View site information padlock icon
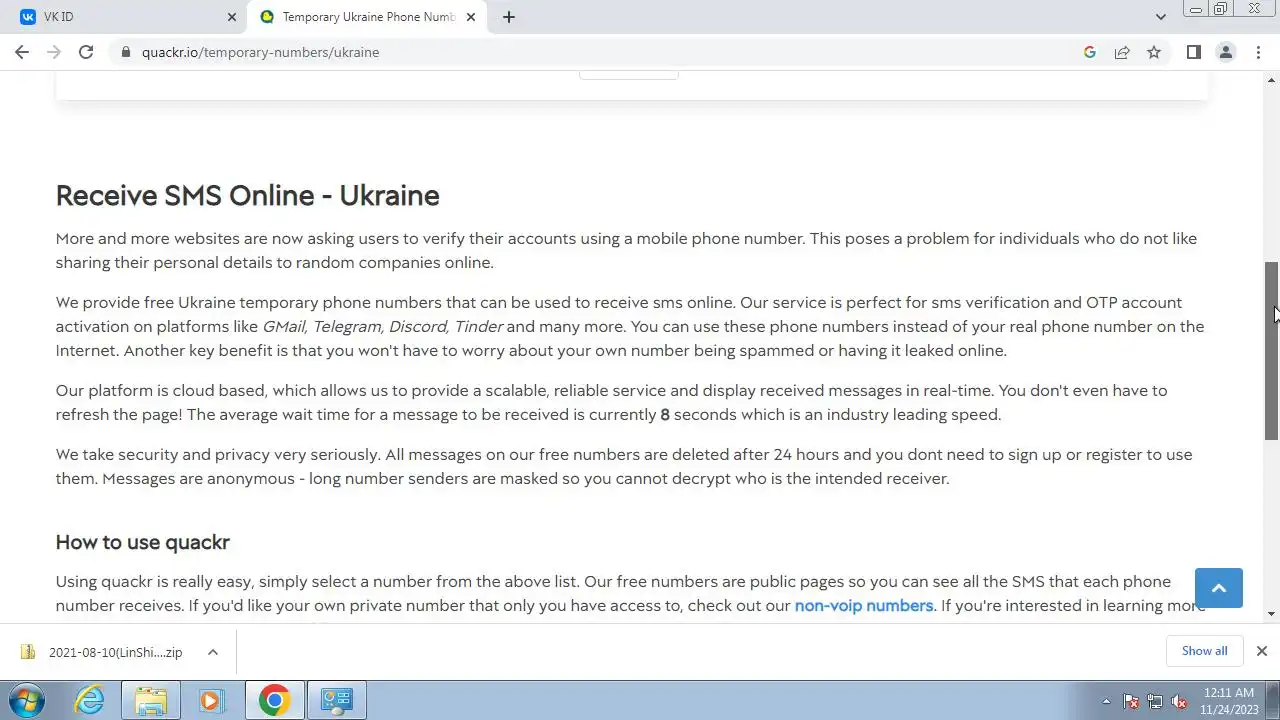Image resolution: width=1280 pixels, height=720 pixels. tap(126, 52)
